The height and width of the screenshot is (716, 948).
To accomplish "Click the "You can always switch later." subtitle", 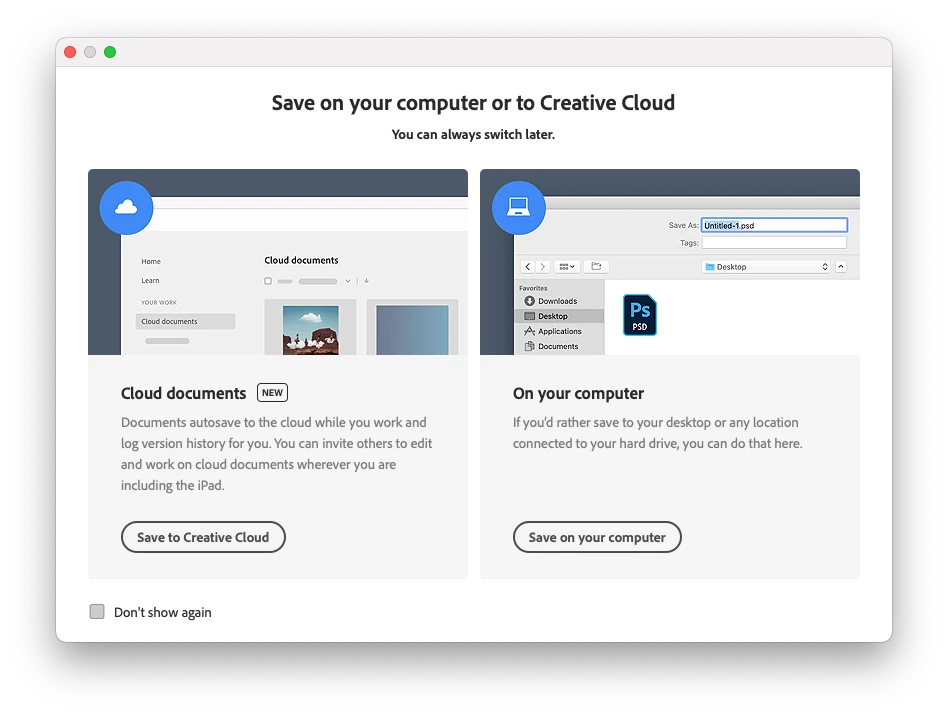I will 473,134.
